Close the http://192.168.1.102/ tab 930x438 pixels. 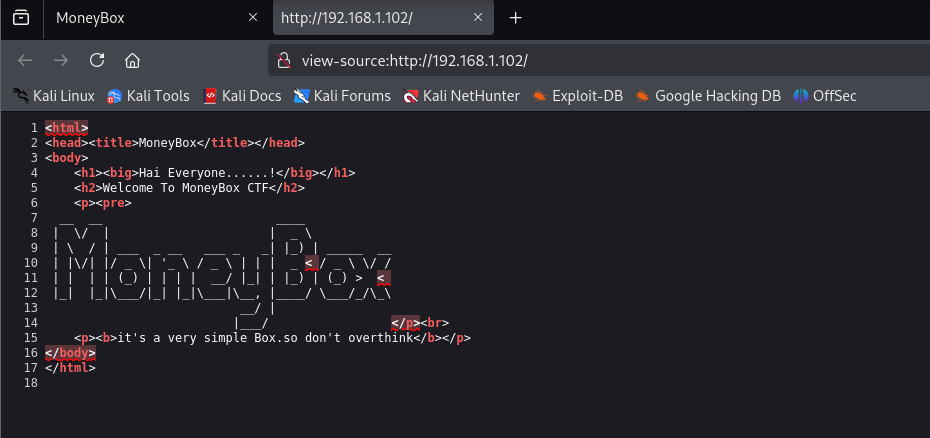(x=479, y=18)
